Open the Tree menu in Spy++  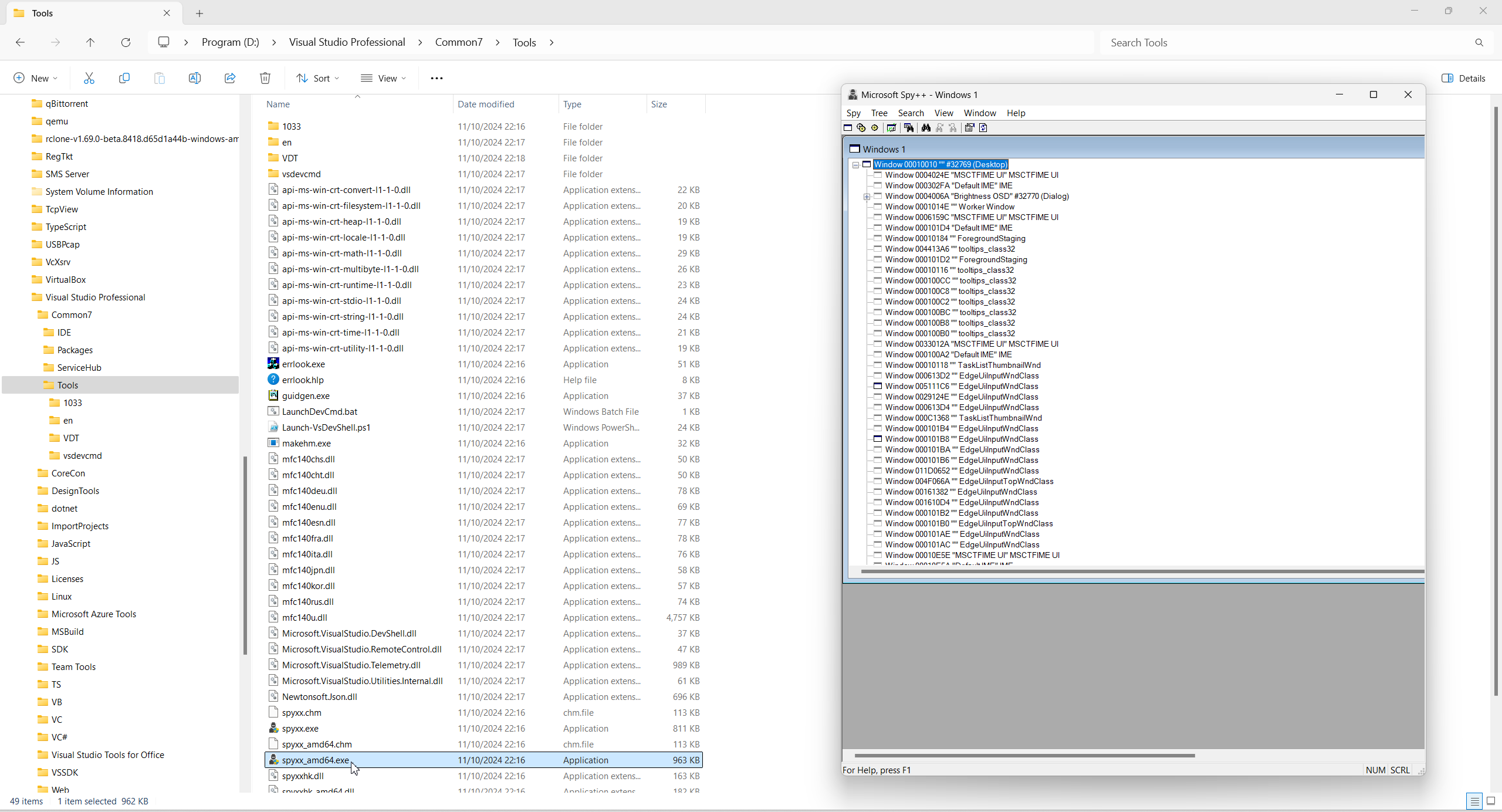(x=879, y=113)
